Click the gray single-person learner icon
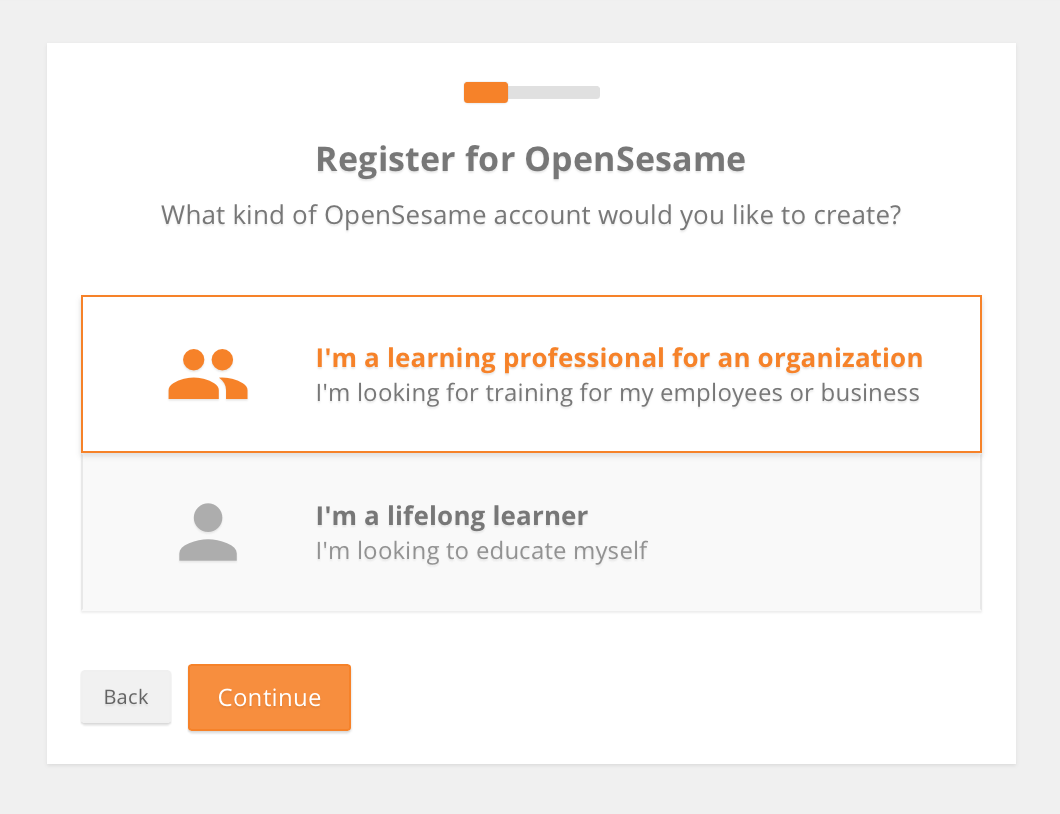Viewport: 1060px width, 814px height. point(207,532)
